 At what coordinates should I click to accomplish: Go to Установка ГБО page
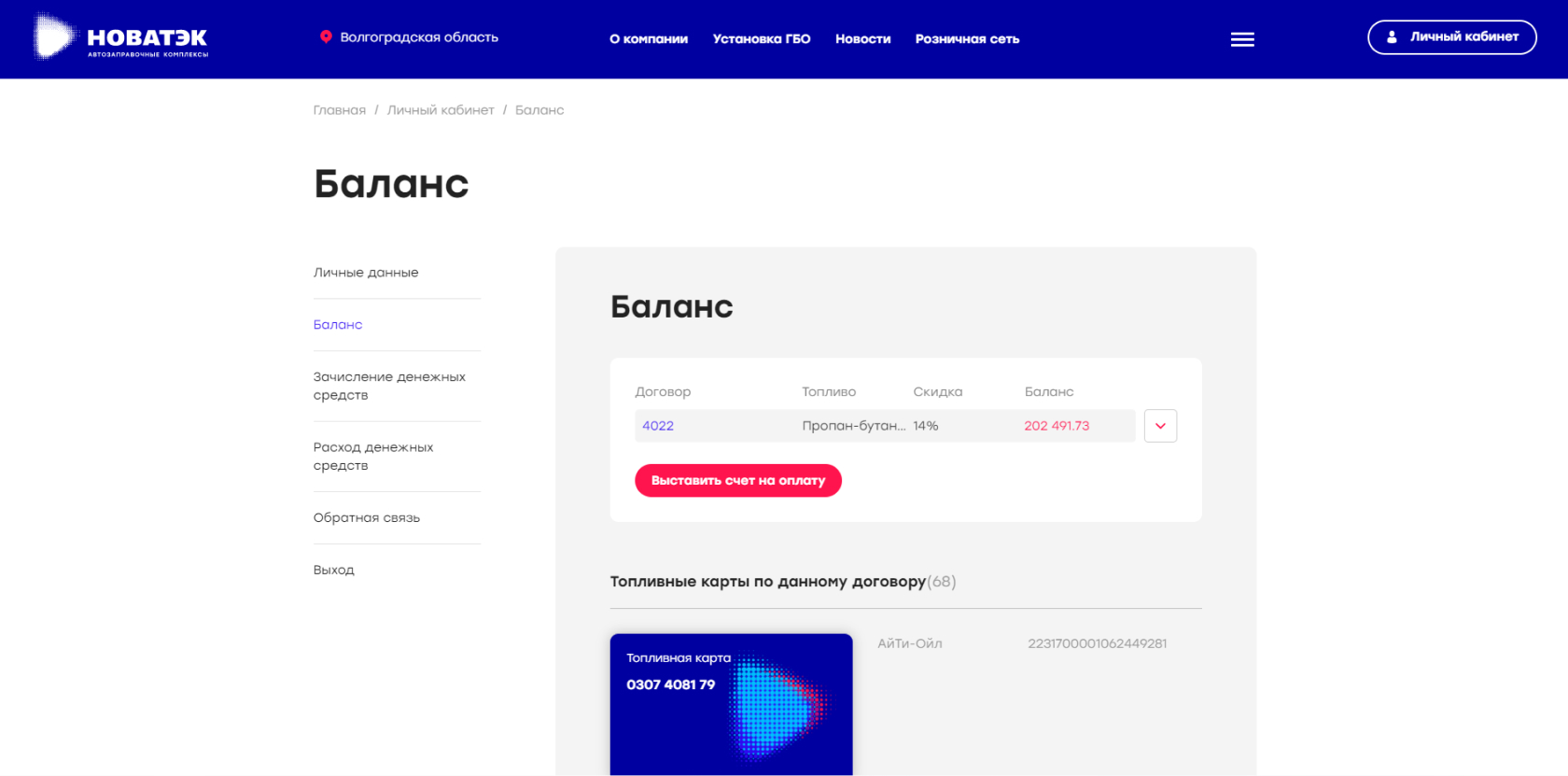(x=762, y=39)
